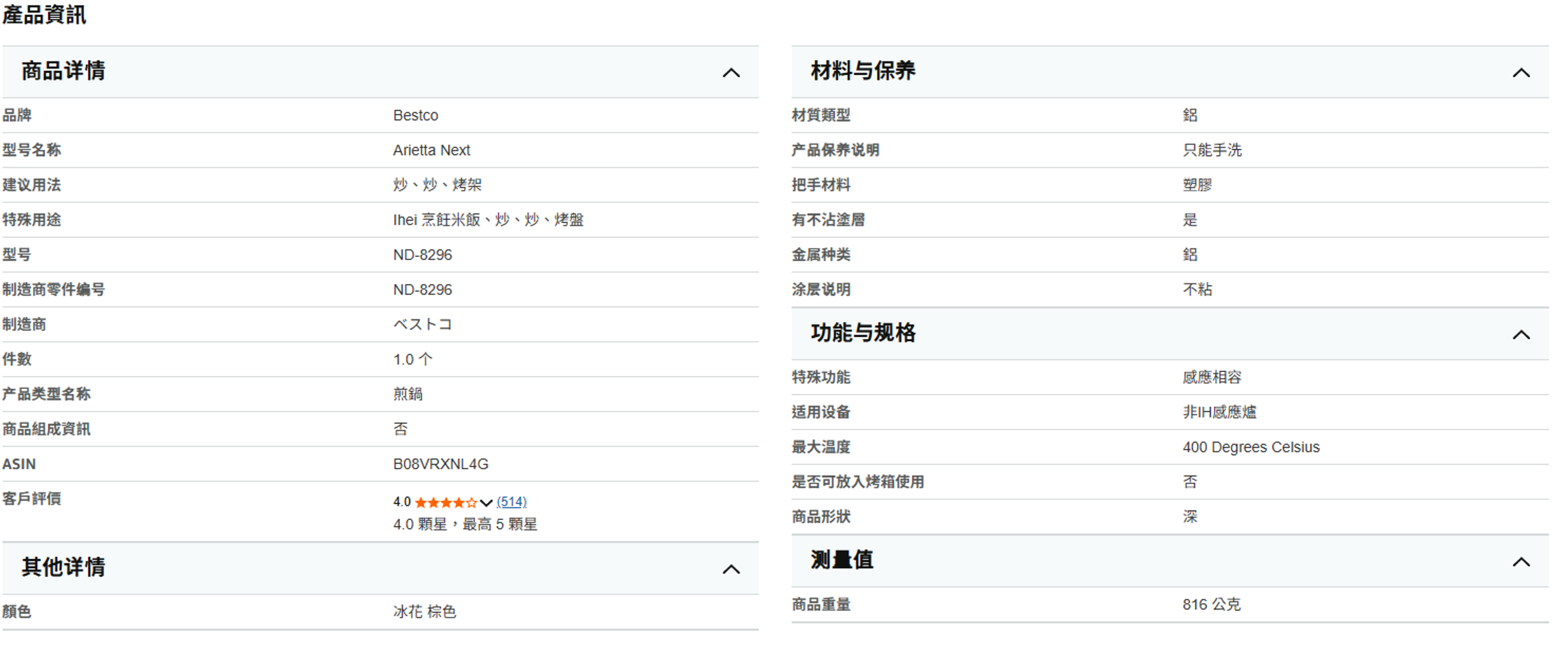Click the 其他详情 section heading
The image size is (1568, 654).
click(63, 567)
